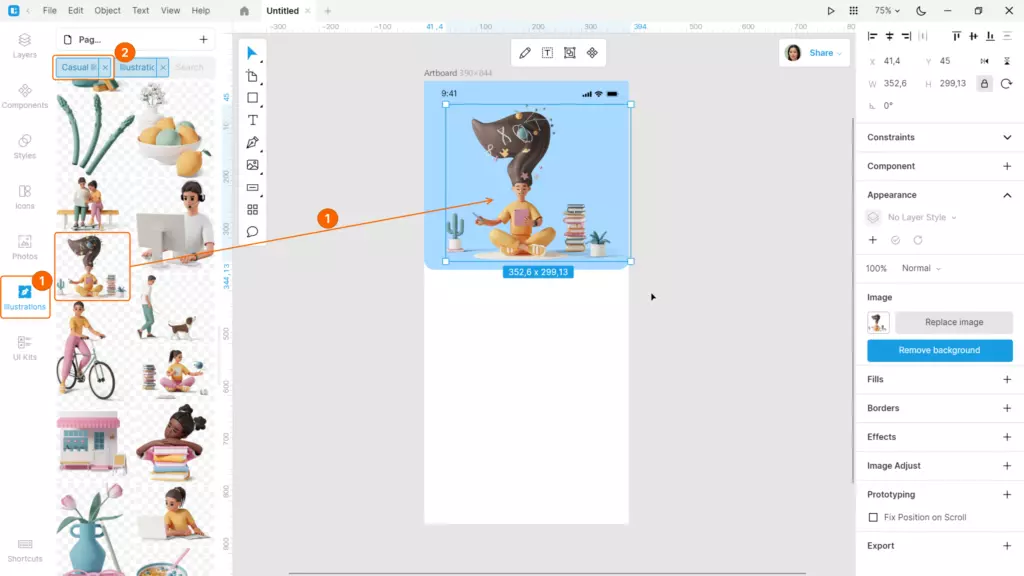Open the Components panel
This screenshot has width=1024, height=576.
pyautogui.click(x=25, y=96)
